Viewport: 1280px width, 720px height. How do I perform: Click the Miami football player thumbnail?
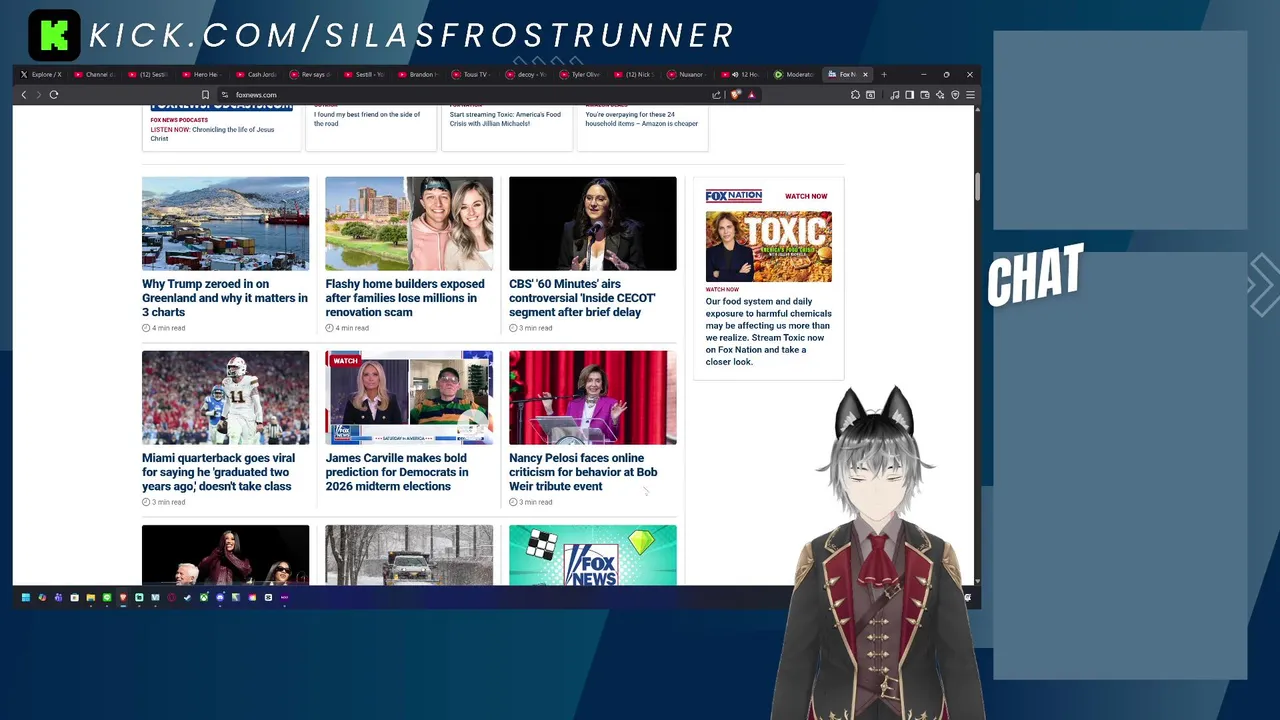pyautogui.click(x=225, y=398)
